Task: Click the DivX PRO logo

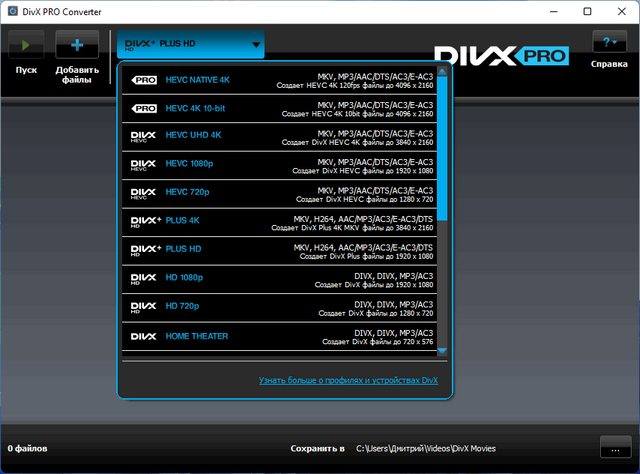Action: pyautogui.click(x=502, y=55)
